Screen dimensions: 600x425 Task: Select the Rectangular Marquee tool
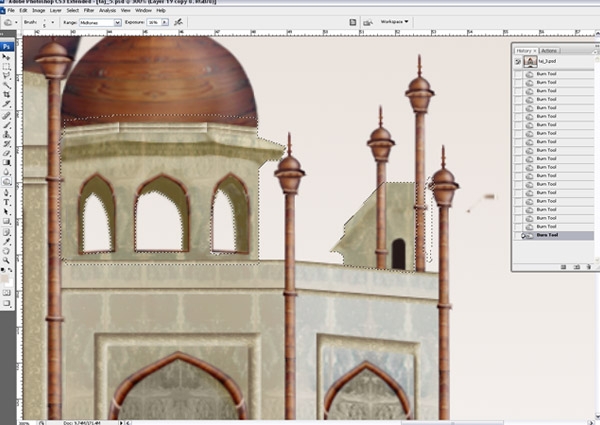coord(6,67)
